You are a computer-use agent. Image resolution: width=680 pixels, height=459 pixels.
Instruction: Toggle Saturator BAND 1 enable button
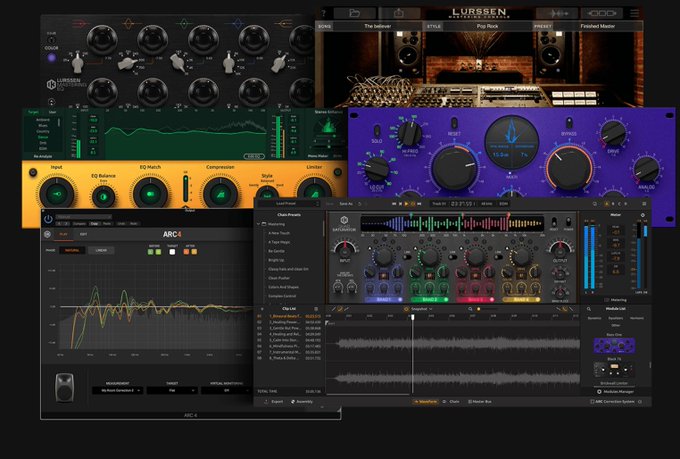[x=400, y=299]
